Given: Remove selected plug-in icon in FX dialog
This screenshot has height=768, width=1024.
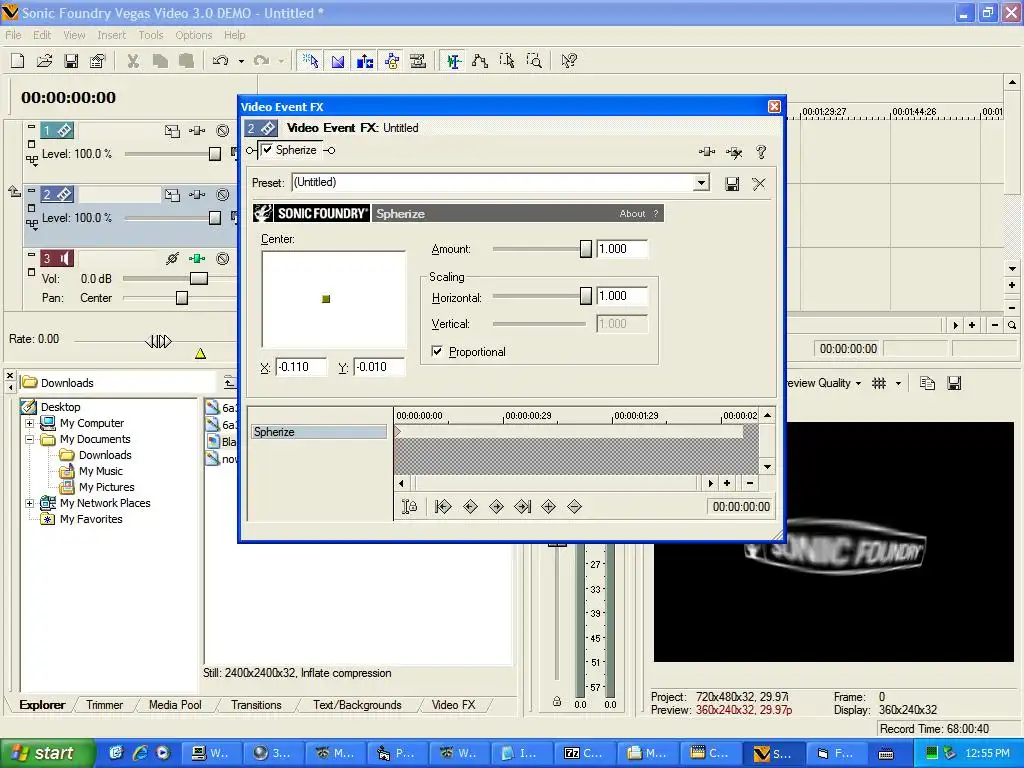Looking at the screenshot, I should click(x=734, y=152).
